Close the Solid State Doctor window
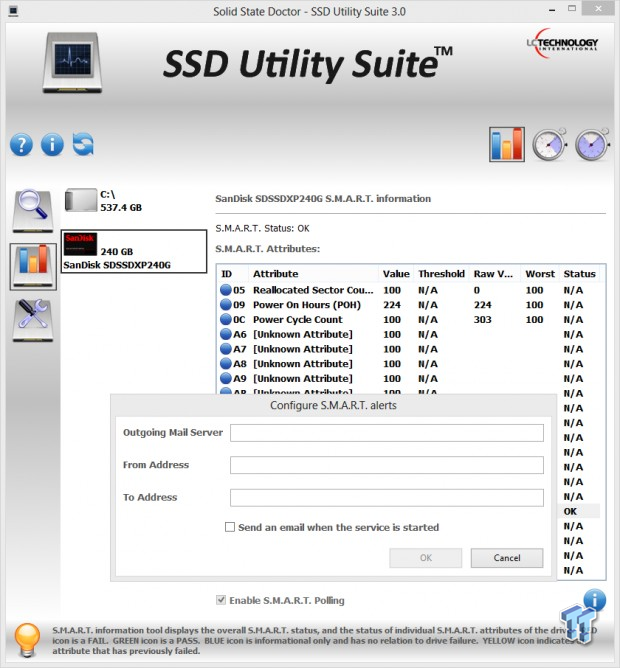Viewport: 620px width, 668px height. [x=598, y=9]
